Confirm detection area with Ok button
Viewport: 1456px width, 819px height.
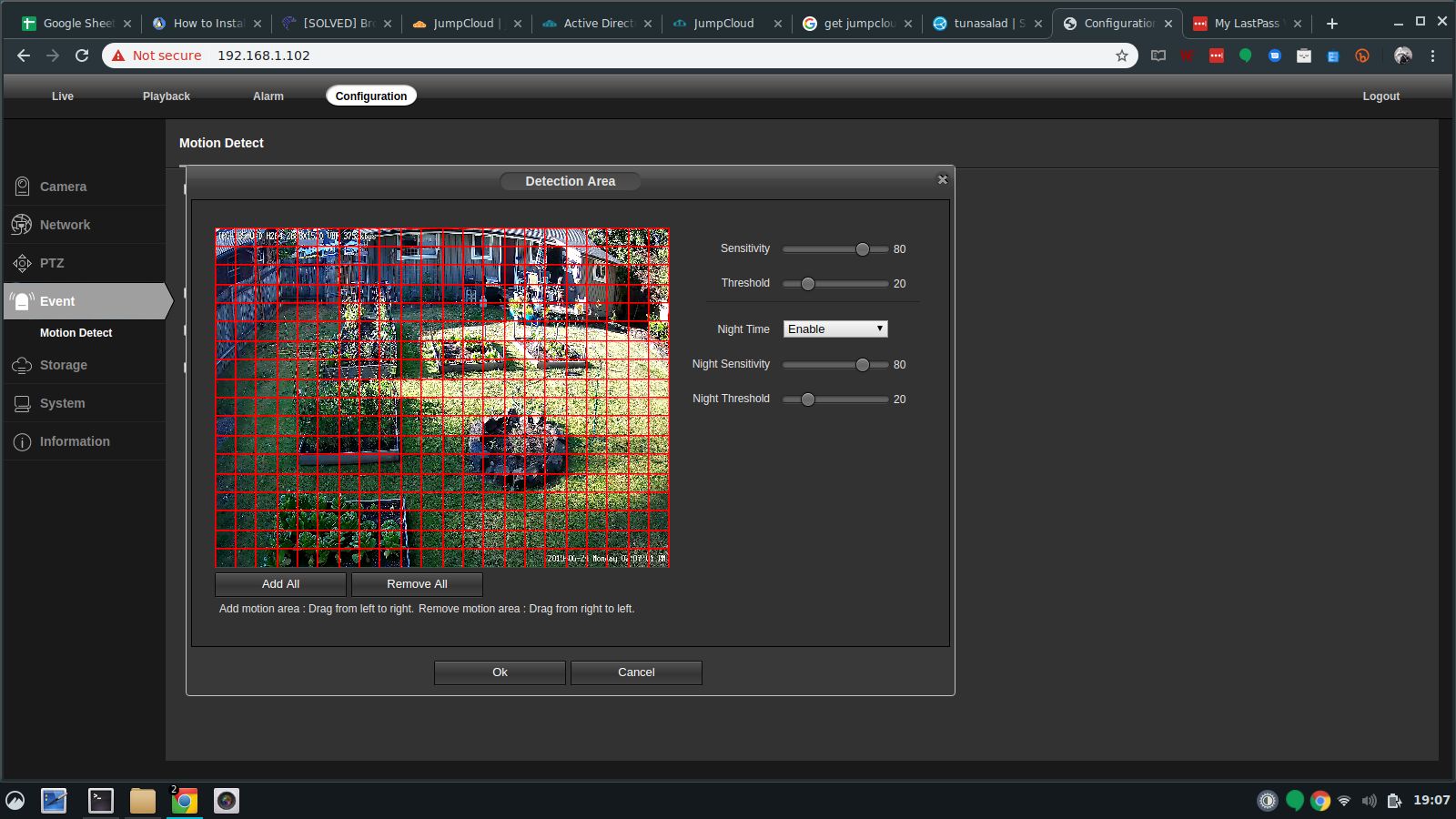coord(500,672)
